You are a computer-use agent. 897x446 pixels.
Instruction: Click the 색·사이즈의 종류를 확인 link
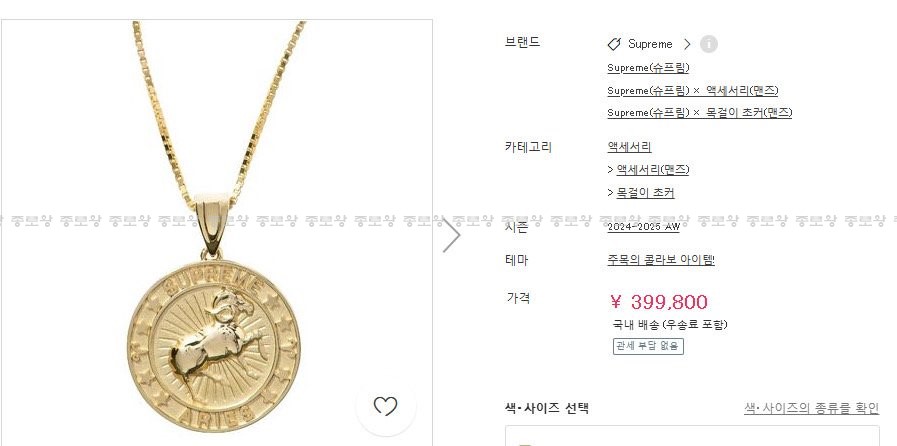pyautogui.click(x=811, y=408)
